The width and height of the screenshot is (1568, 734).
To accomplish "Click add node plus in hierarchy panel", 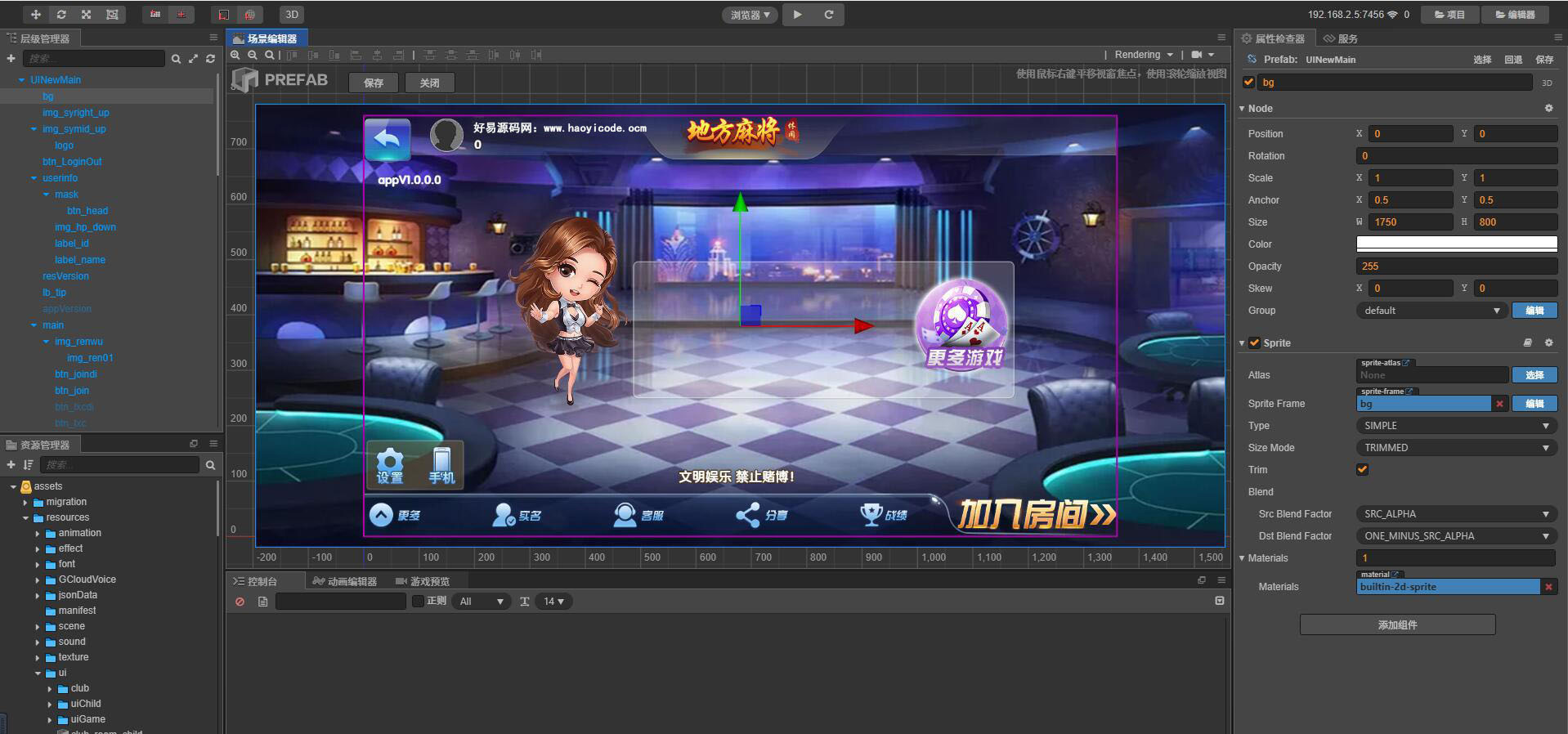I will pos(11,59).
